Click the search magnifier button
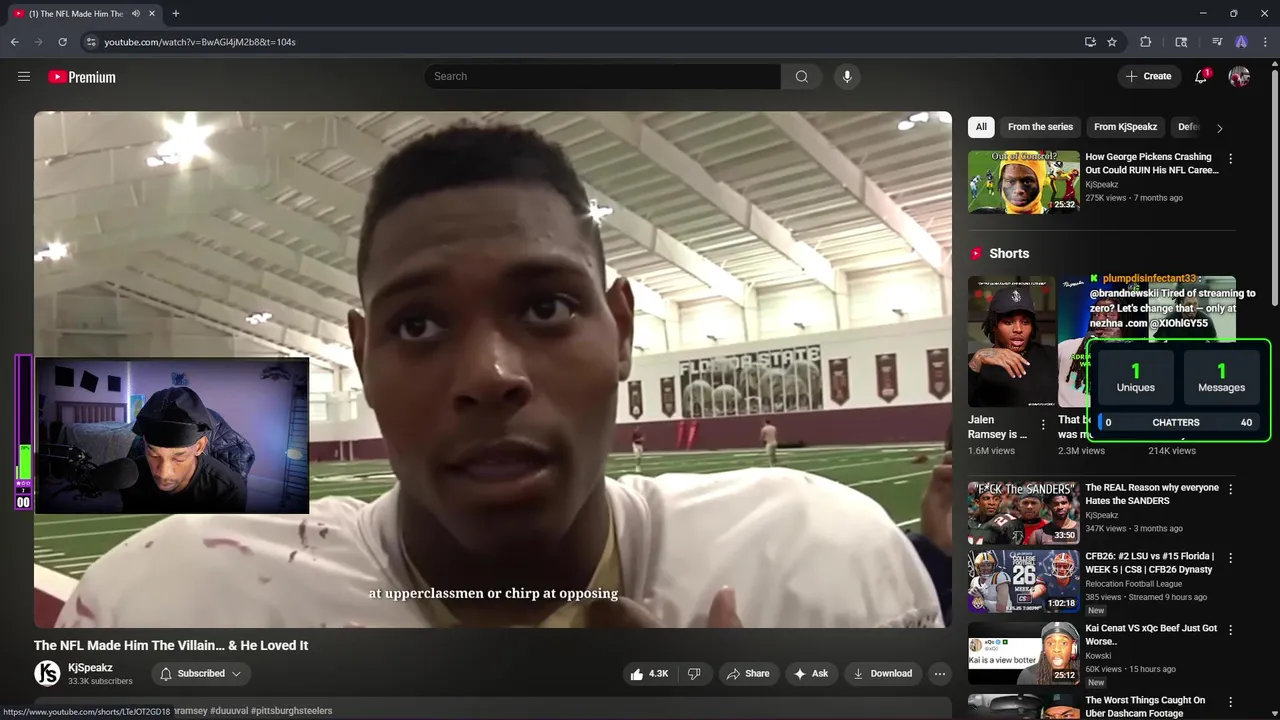The image size is (1280, 720). (801, 76)
